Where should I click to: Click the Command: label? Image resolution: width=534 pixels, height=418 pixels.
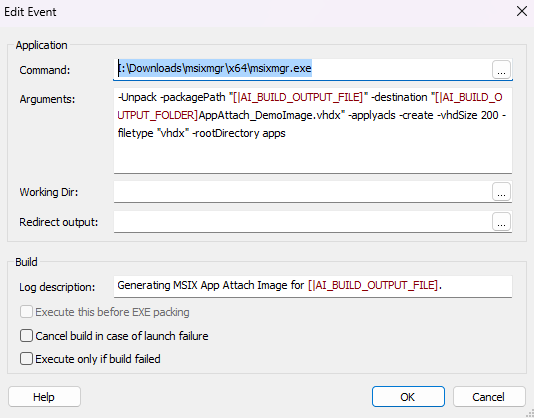45,70
